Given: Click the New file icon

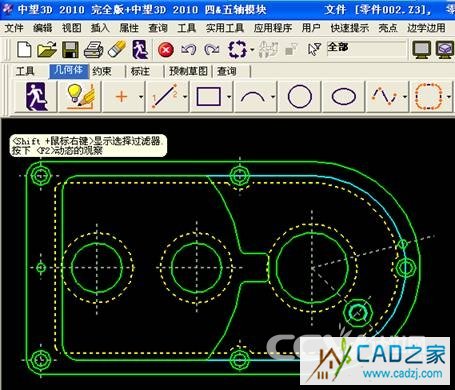Looking at the screenshot, I should tap(24, 50).
